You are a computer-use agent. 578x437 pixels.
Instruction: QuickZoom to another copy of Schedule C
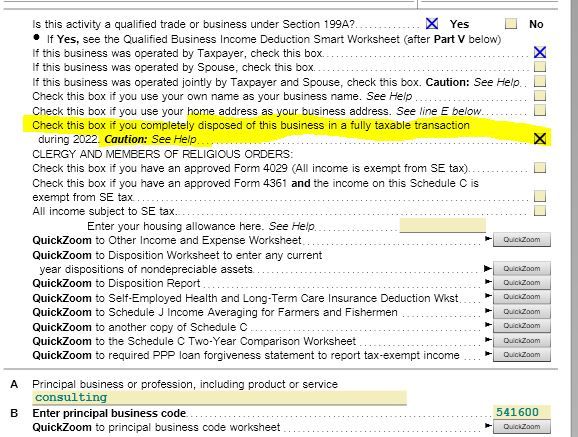pyautogui.click(x=522, y=326)
